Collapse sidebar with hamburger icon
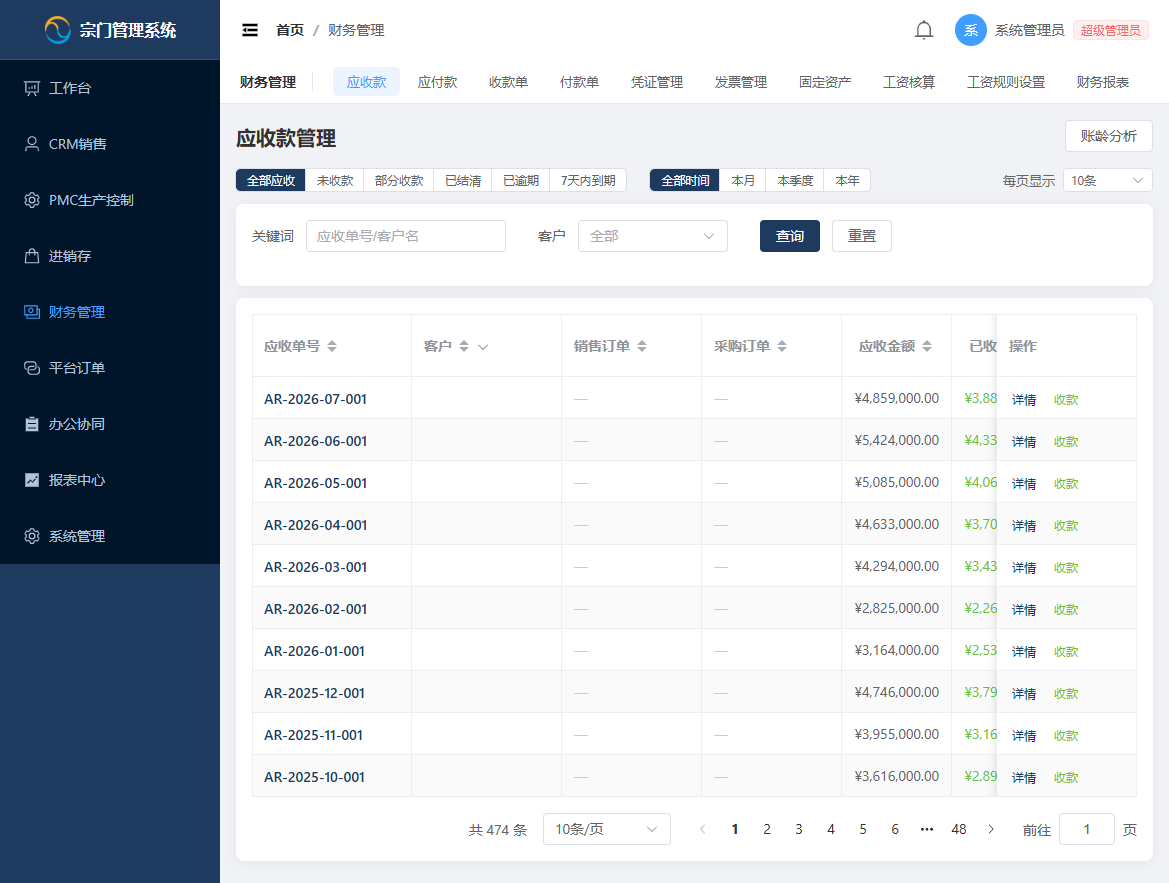This screenshot has width=1169, height=883. tap(250, 30)
